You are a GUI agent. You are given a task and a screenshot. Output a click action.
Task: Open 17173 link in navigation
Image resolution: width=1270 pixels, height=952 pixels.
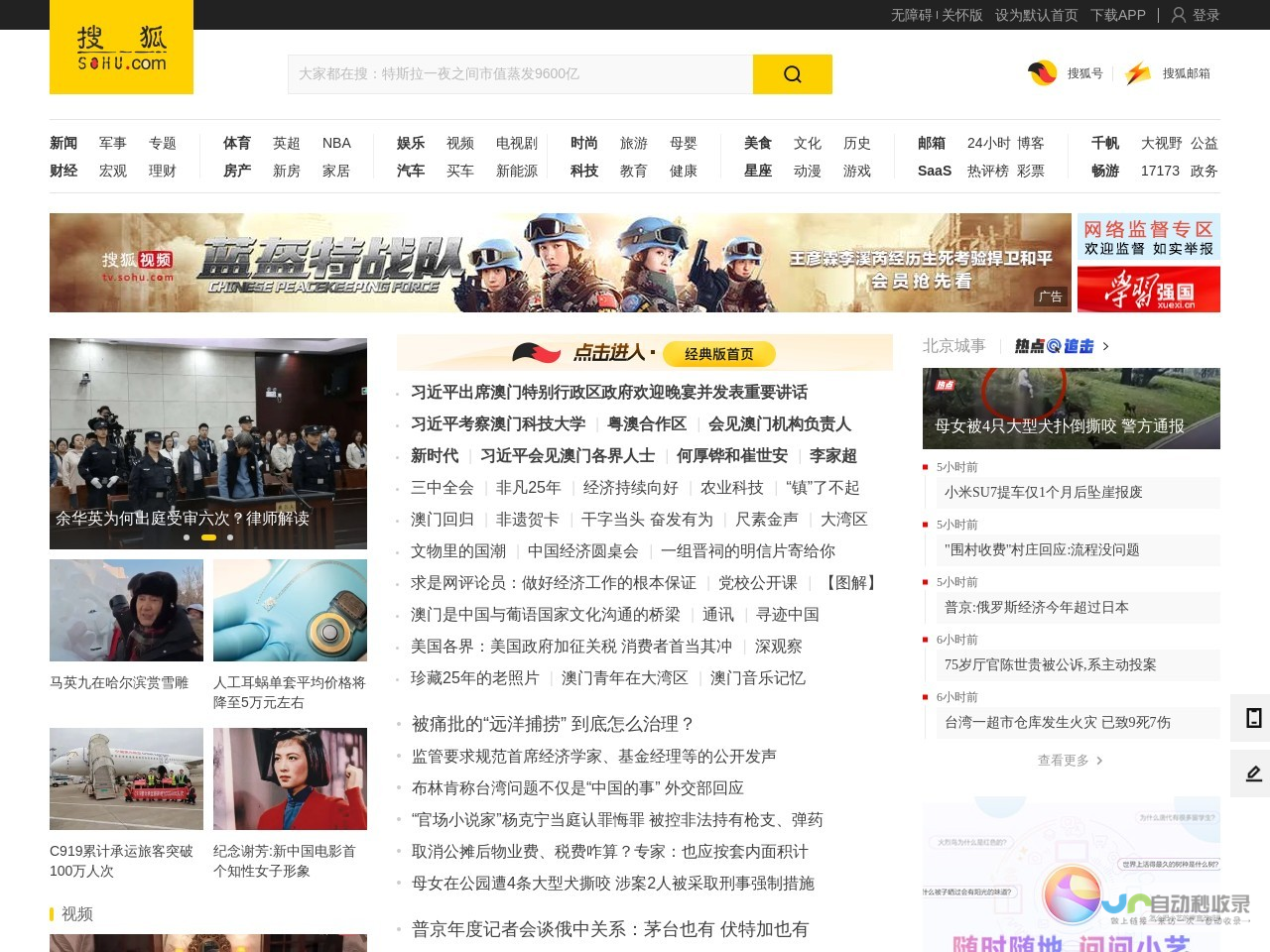point(1160,171)
